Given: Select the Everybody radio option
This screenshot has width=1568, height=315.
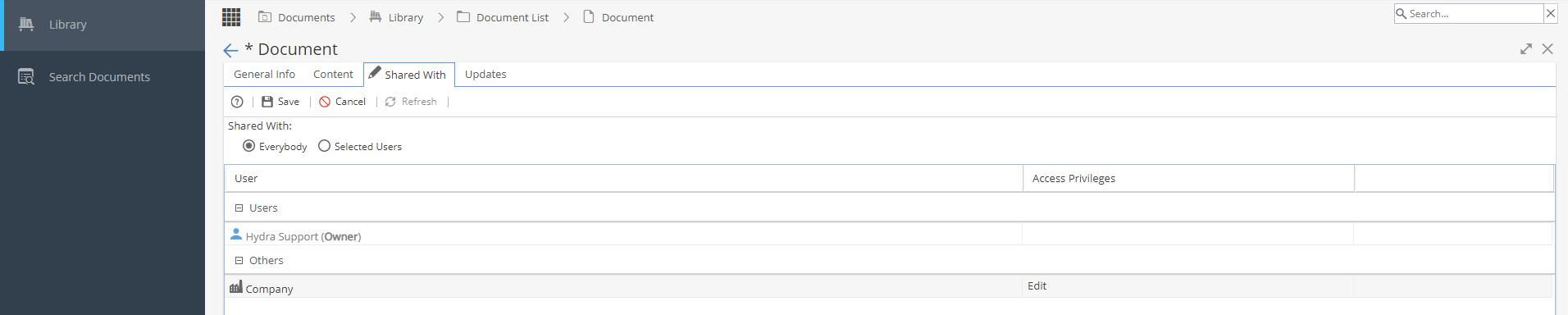Looking at the screenshot, I should [248, 146].
